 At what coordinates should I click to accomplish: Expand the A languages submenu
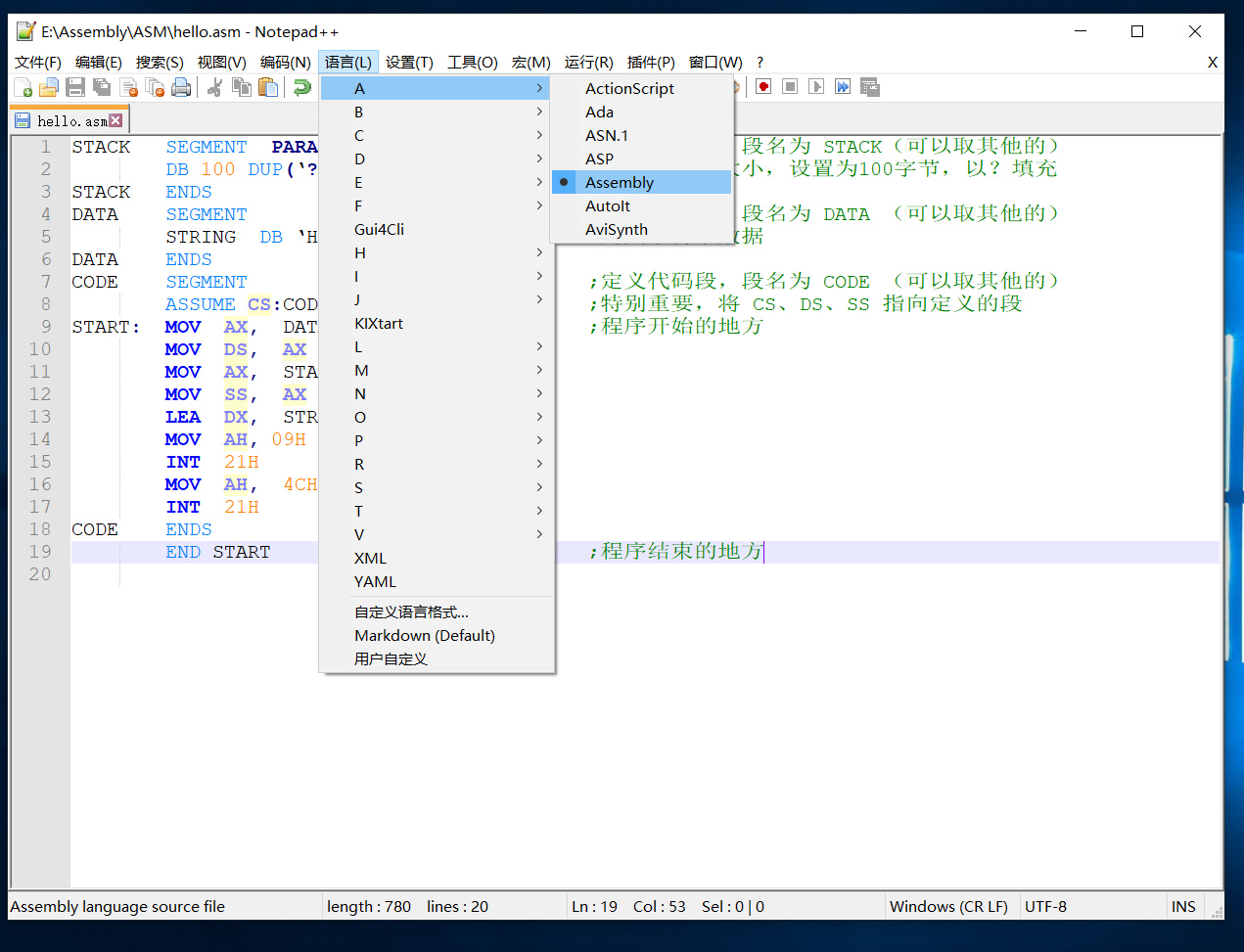437,88
